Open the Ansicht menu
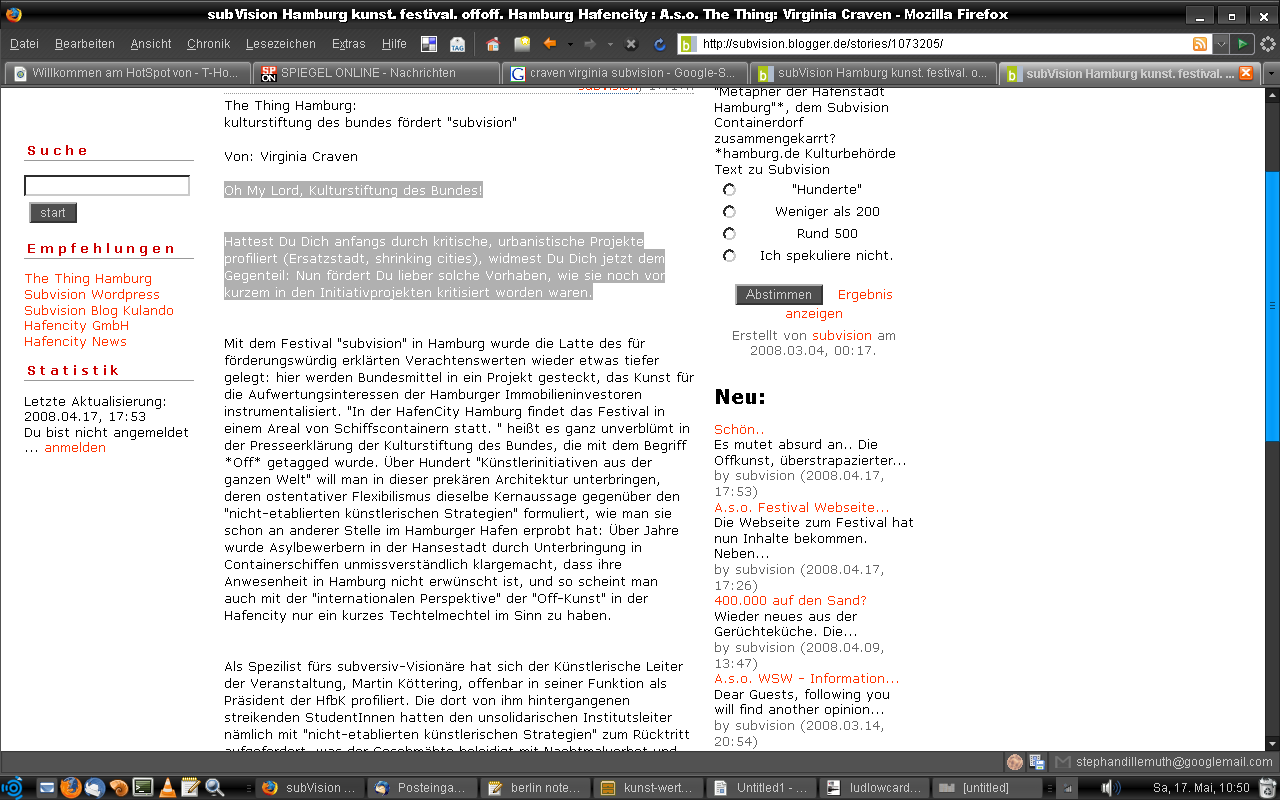 click(x=151, y=44)
